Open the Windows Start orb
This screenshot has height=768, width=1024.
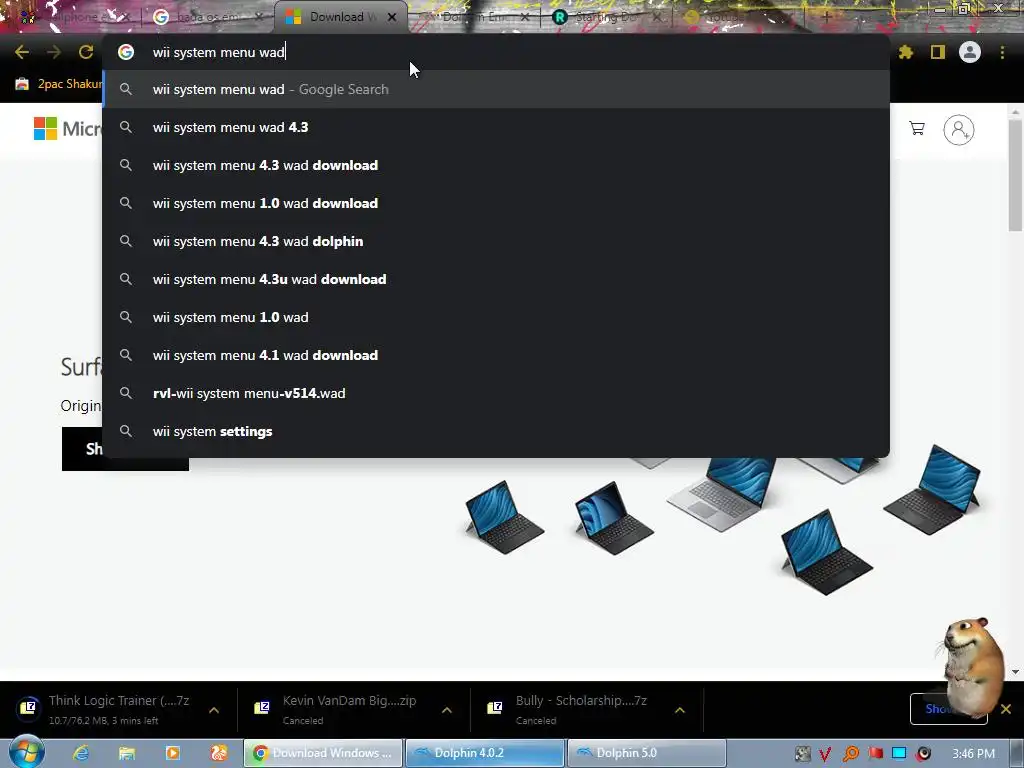[x=26, y=753]
